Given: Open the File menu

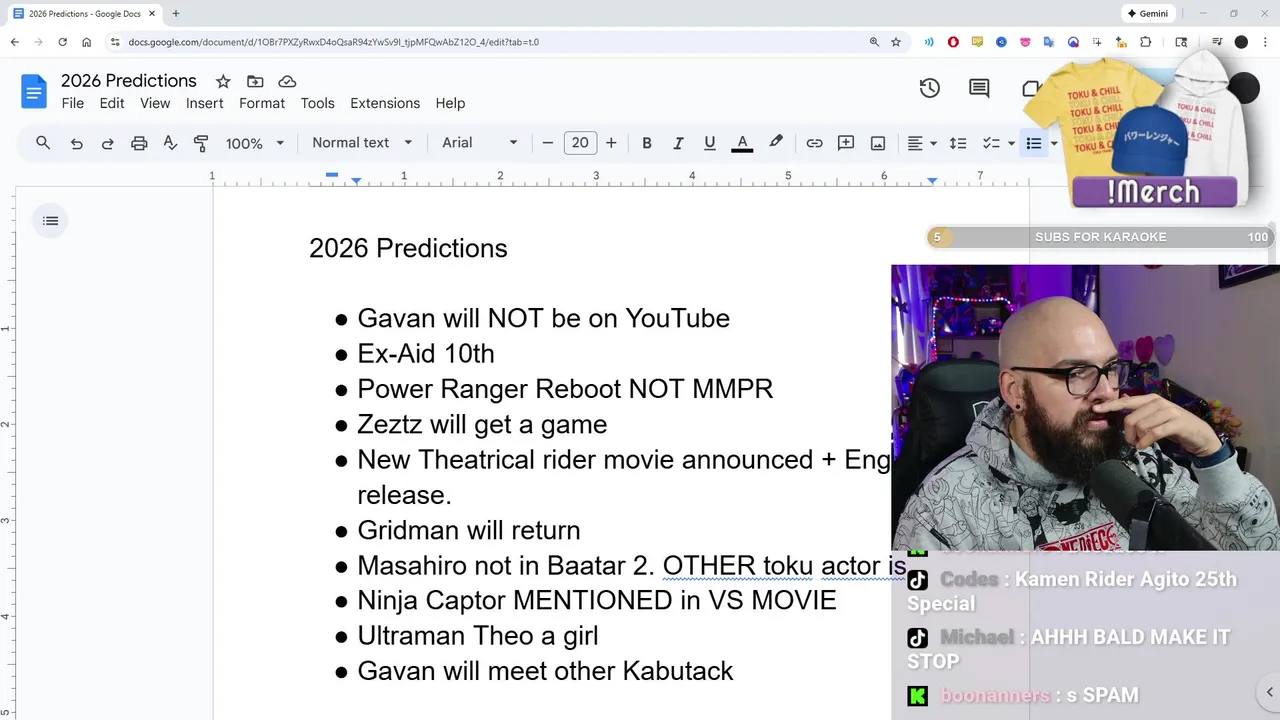Looking at the screenshot, I should click(x=72, y=103).
